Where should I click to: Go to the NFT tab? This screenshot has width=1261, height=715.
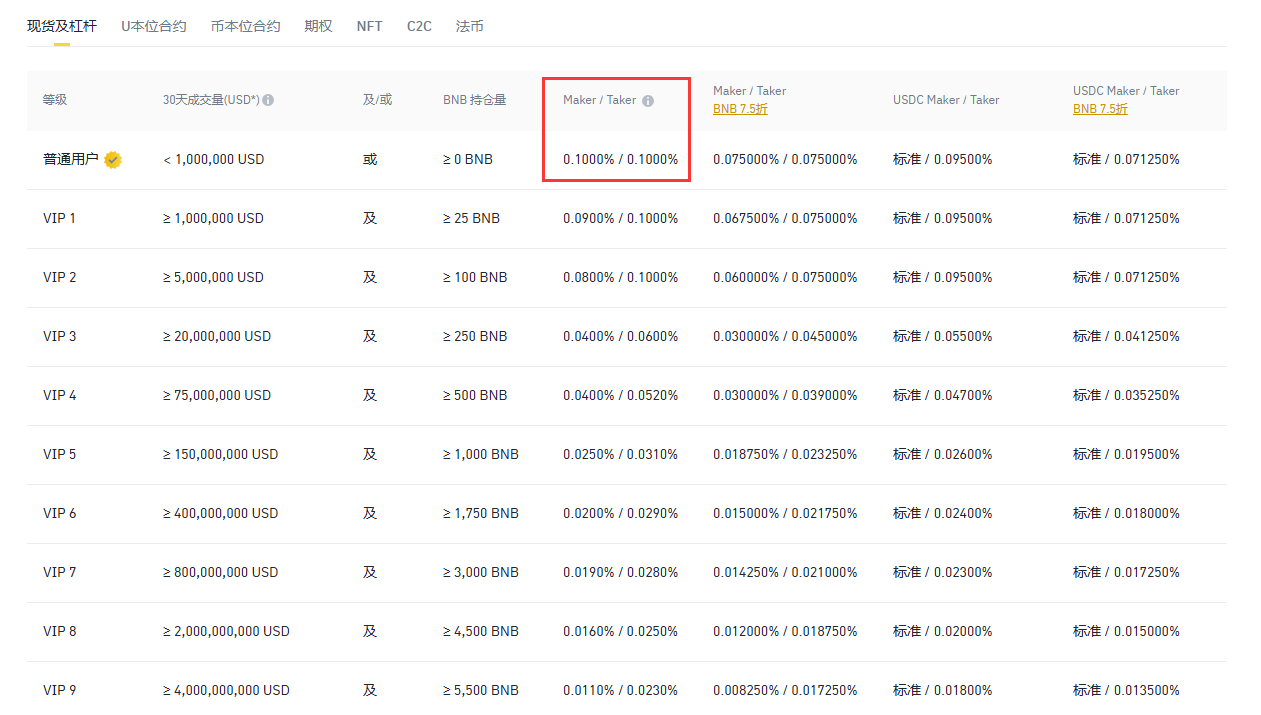[370, 26]
